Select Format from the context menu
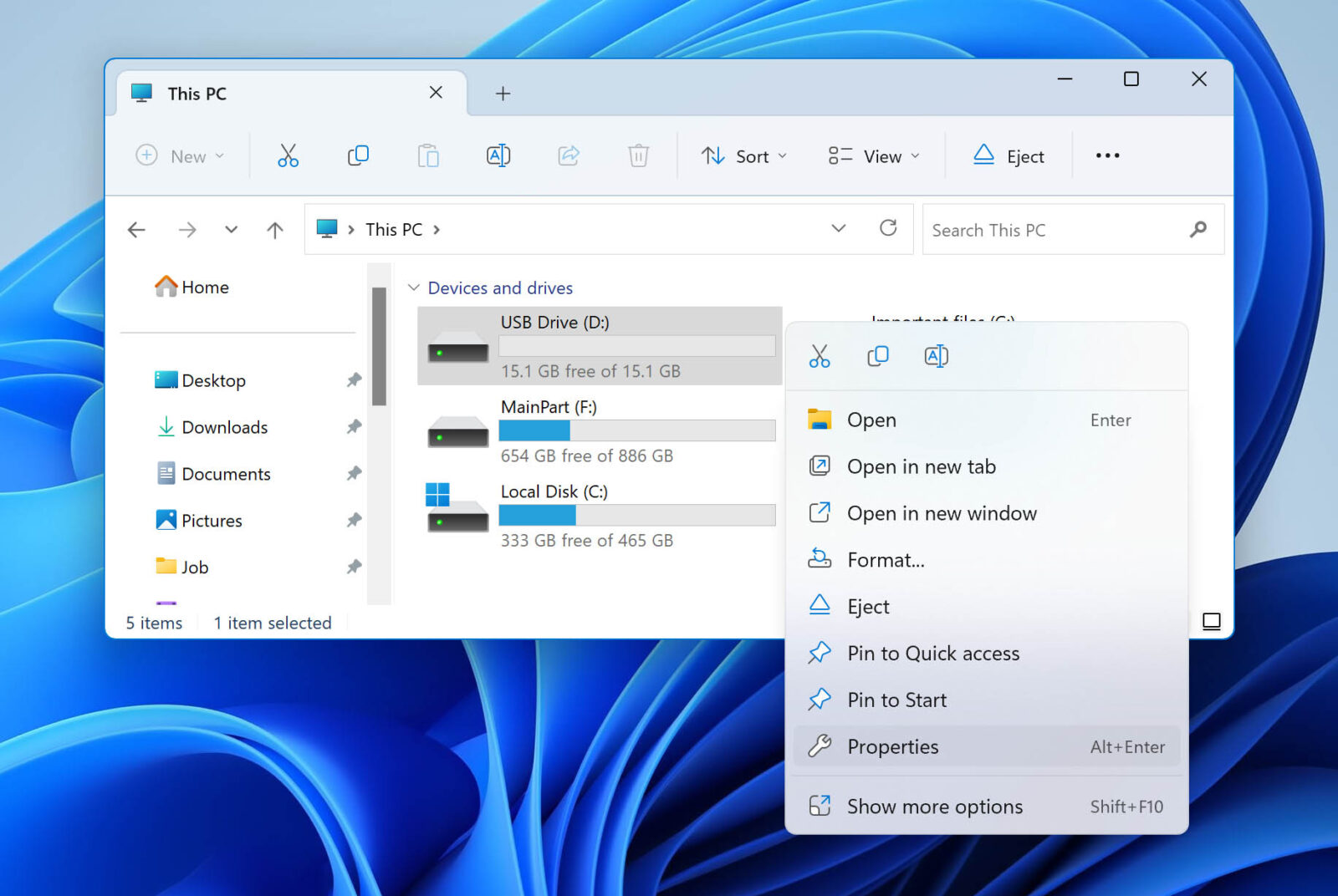 coord(885,560)
